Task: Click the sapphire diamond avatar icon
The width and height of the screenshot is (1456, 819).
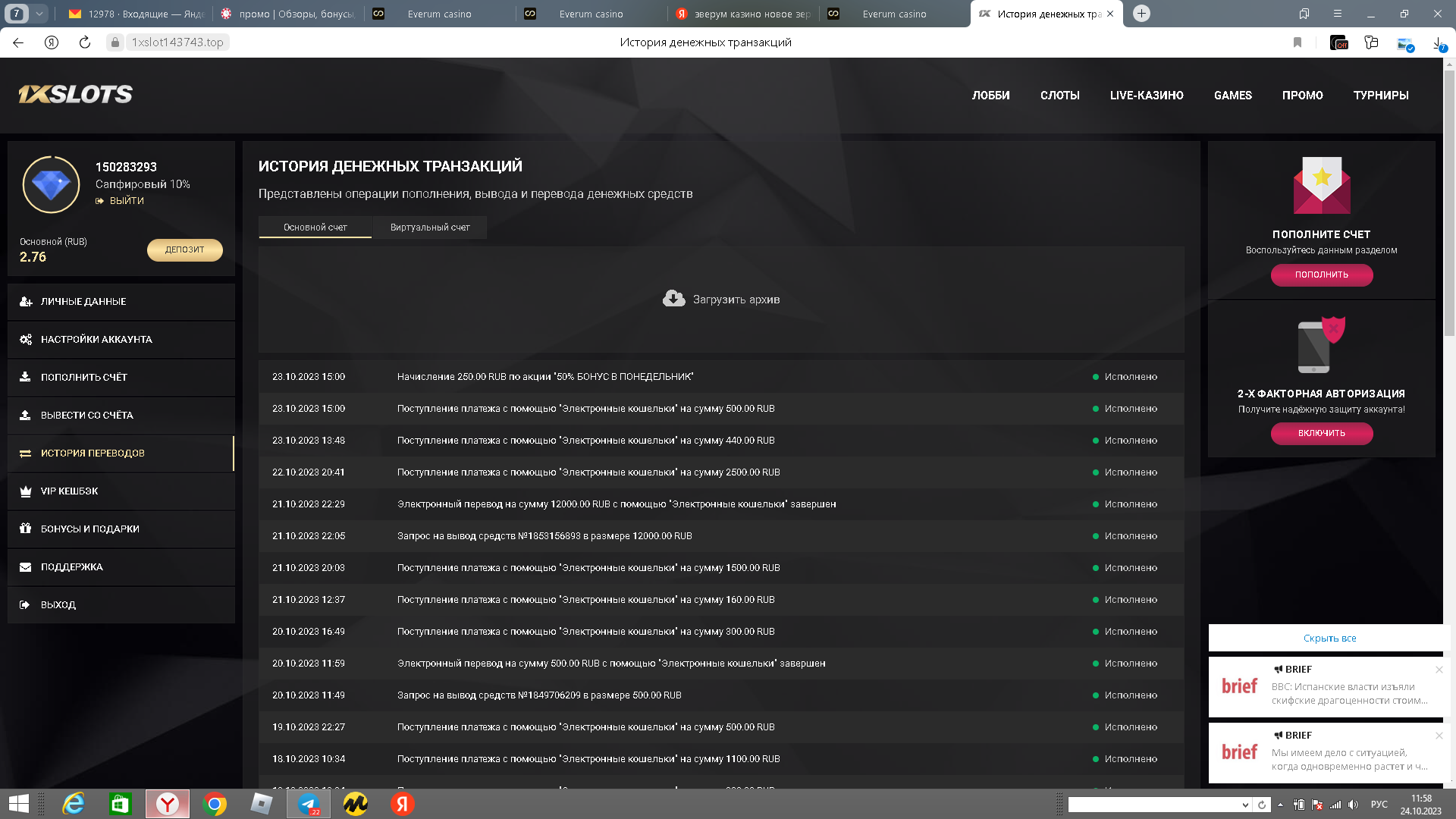Action: click(51, 185)
